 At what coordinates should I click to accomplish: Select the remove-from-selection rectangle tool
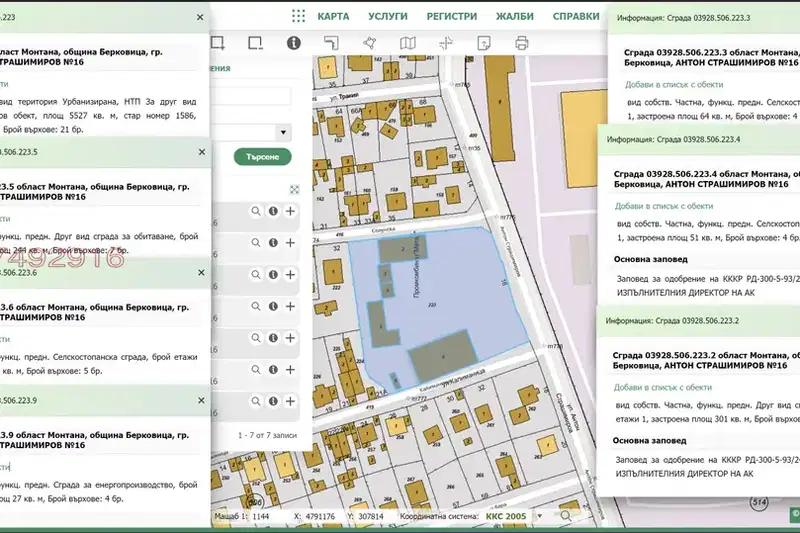pyautogui.click(x=255, y=43)
